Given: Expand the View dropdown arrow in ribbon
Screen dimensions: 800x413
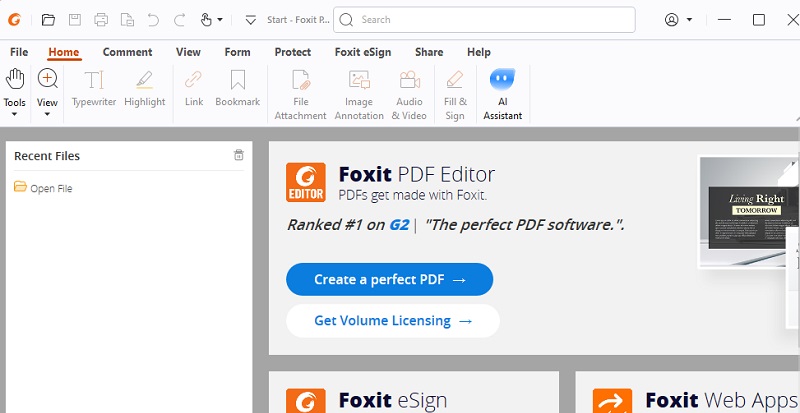Looking at the screenshot, I should pyautogui.click(x=47, y=114).
